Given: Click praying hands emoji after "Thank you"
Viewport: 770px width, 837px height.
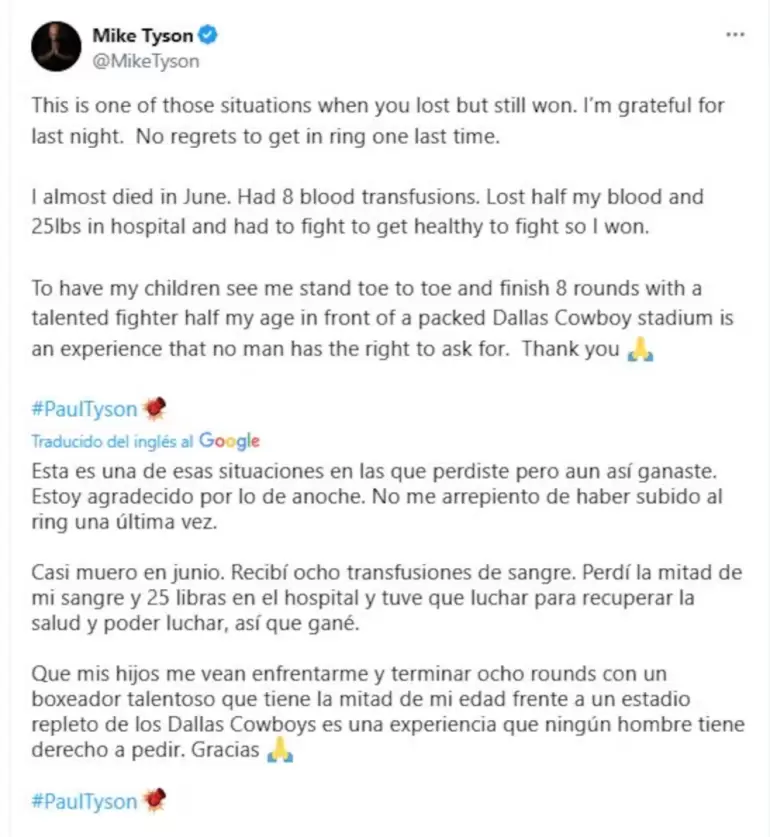Looking at the screenshot, I should click(638, 351).
